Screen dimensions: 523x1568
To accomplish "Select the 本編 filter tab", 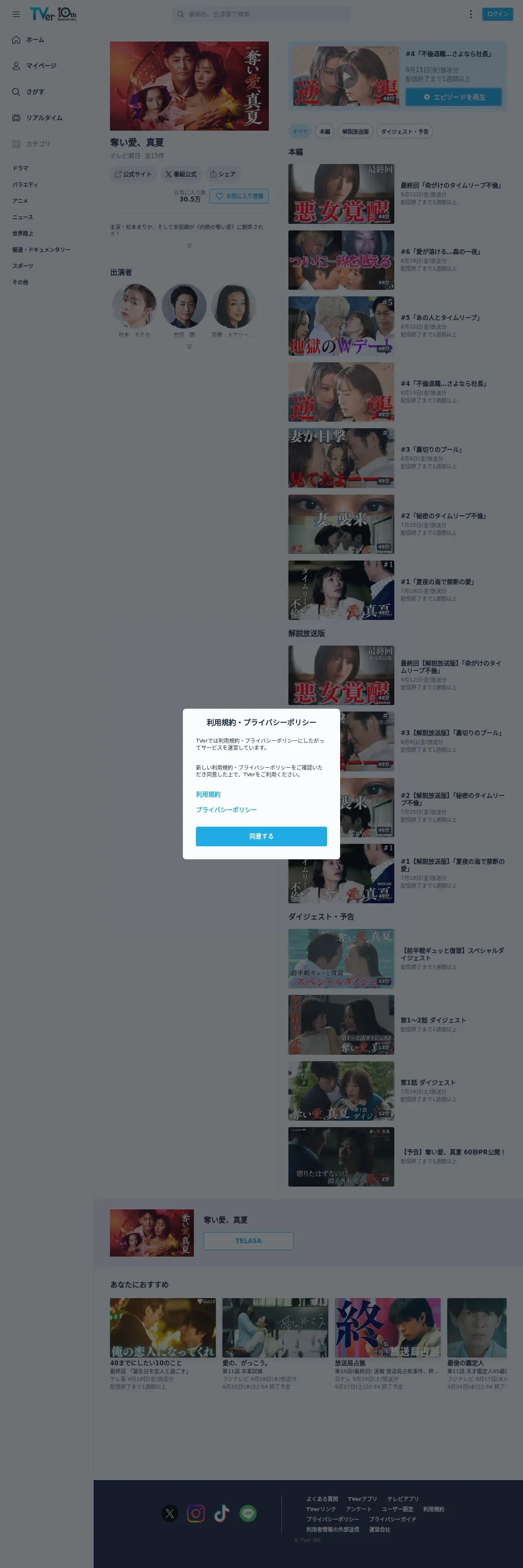I will tap(325, 131).
